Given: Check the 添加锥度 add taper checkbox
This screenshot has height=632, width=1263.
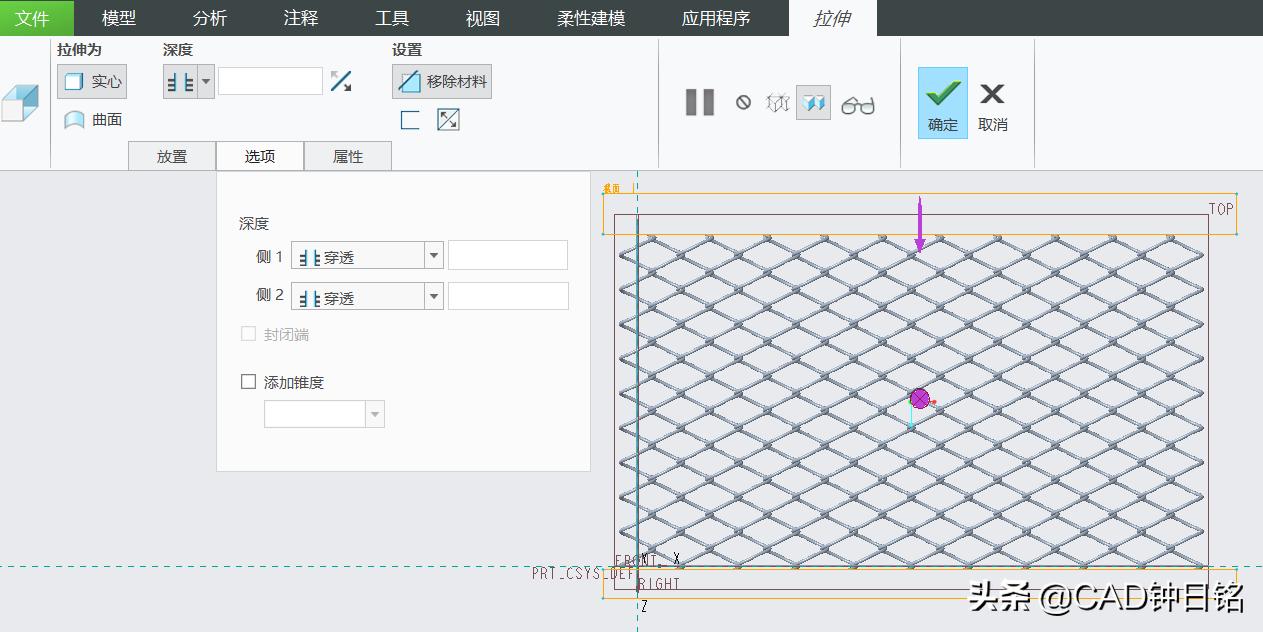Looking at the screenshot, I should 248,381.
